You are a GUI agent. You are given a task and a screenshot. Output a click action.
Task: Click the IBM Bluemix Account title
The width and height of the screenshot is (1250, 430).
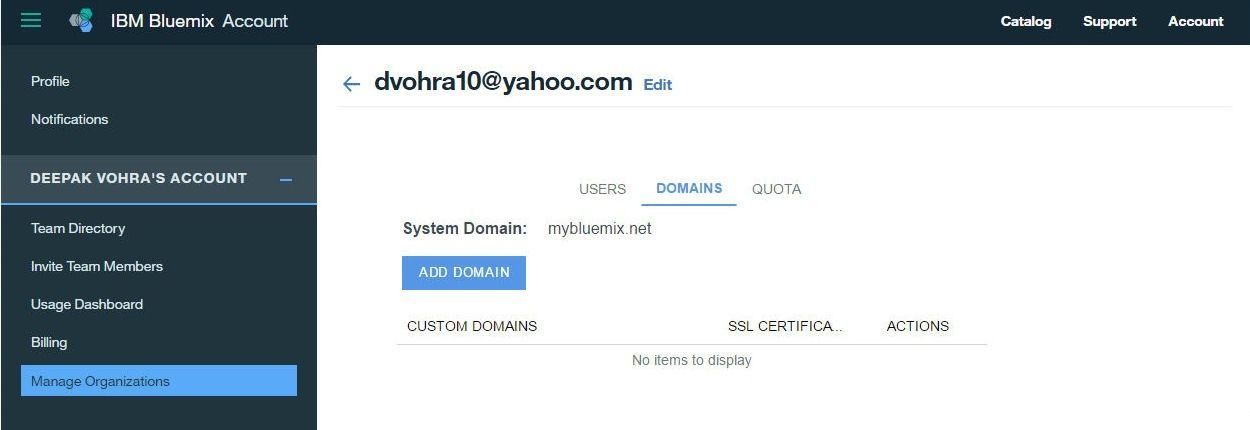pyautogui.click(x=199, y=21)
